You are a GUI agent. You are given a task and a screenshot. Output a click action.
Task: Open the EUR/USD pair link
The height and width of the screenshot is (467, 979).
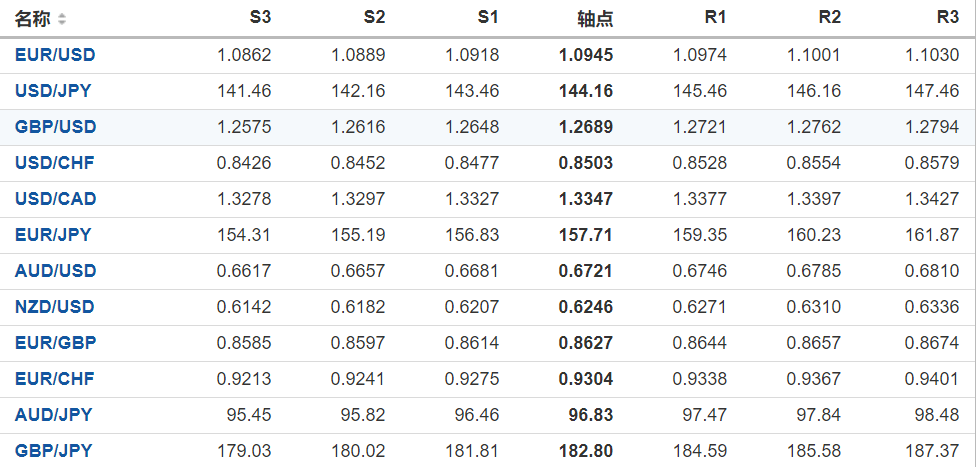(55, 55)
